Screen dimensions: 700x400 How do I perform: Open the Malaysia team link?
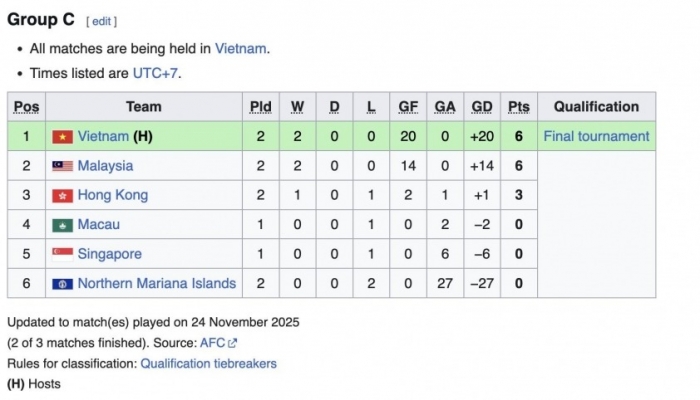[105, 166]
